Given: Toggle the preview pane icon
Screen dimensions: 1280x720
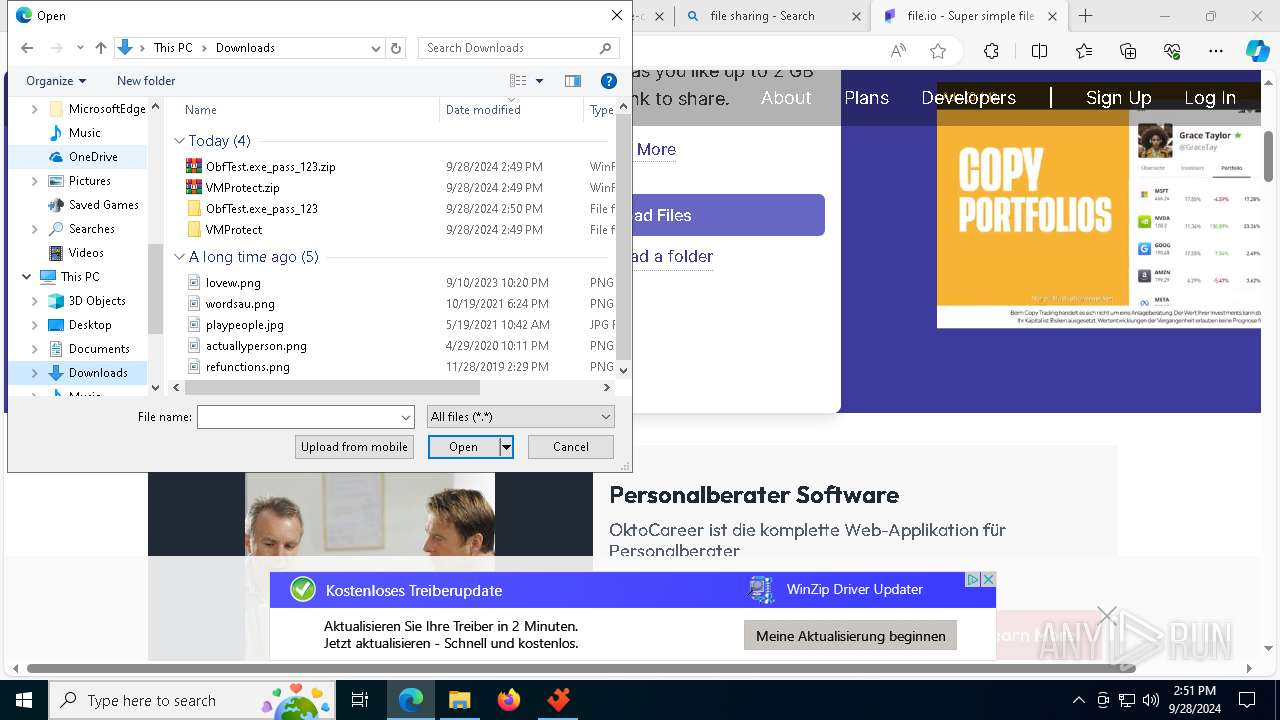Looking at the screenshot, I should pyautogui.click(x=573, y=81).
